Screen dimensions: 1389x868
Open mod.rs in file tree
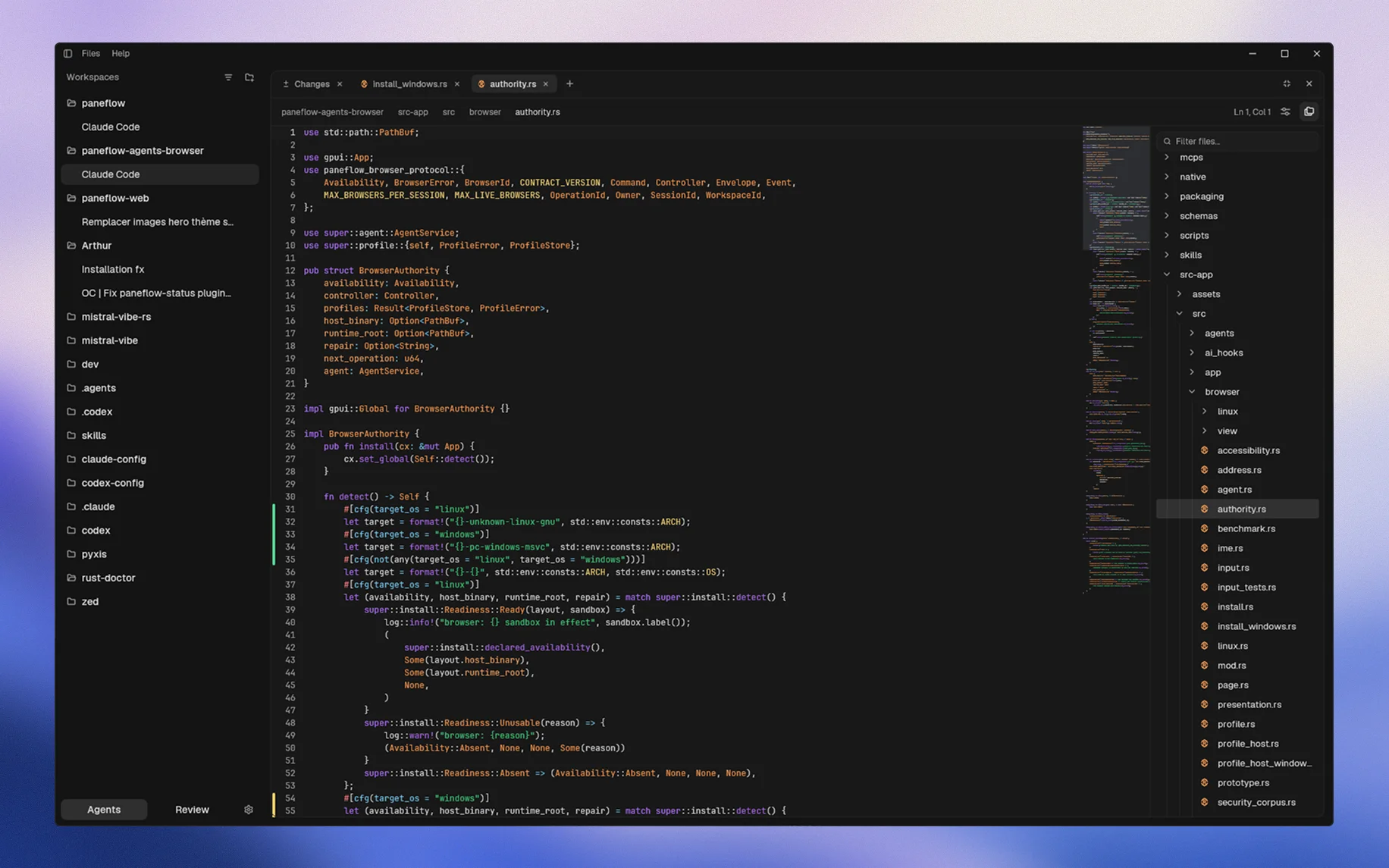pos(1231,666)
